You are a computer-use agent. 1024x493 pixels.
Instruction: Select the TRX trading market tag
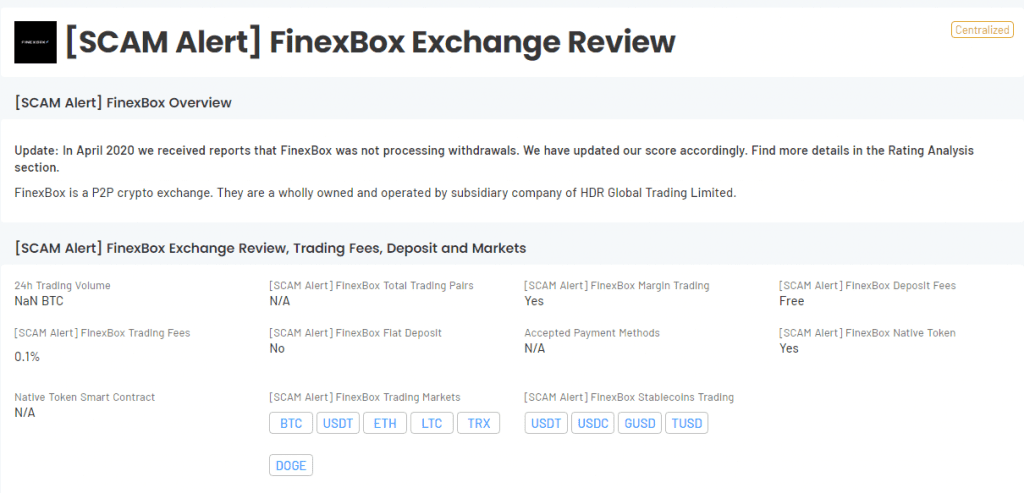pos(479,423)
